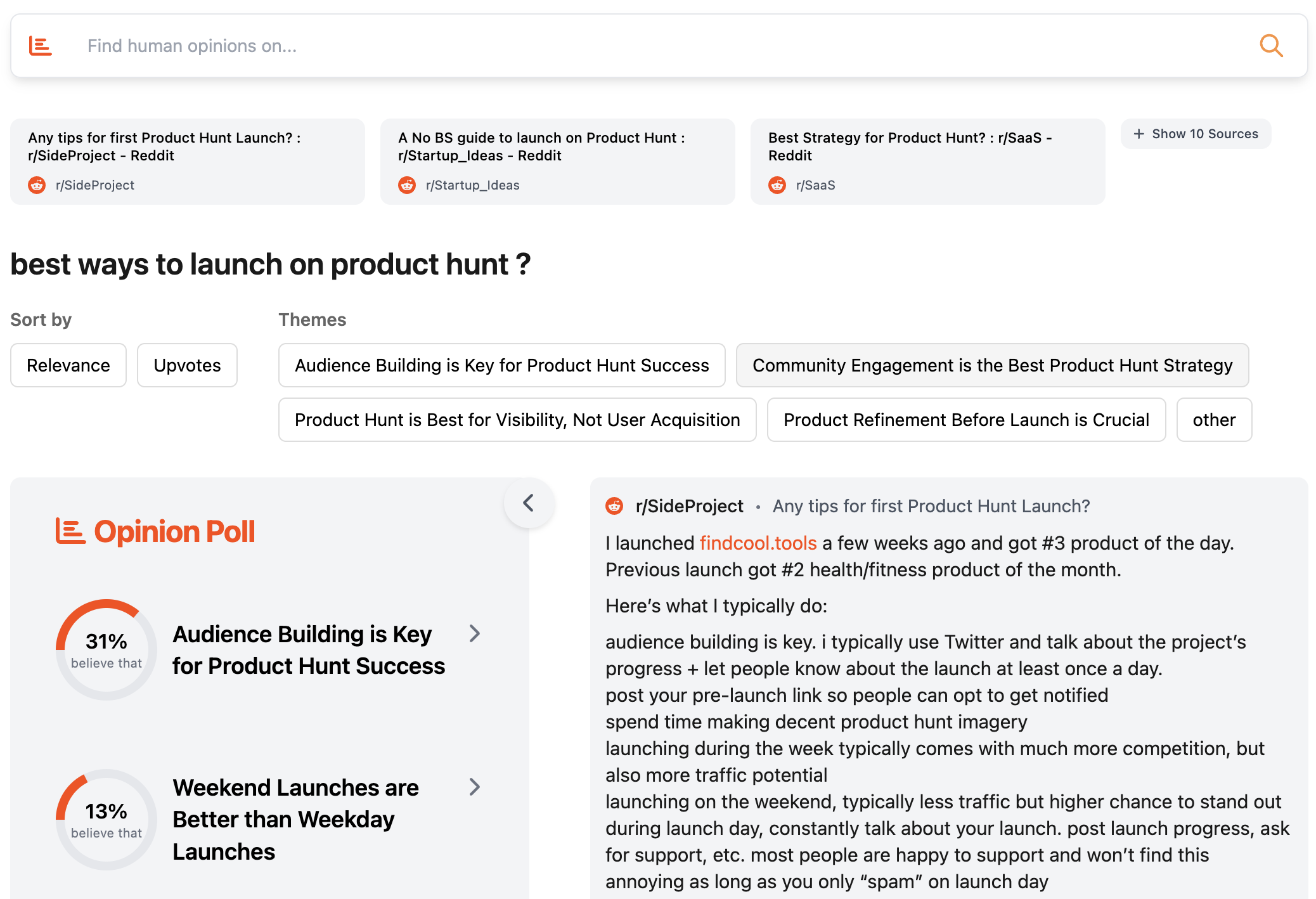
Task: Click the orange search magnifier icon
Action: point(1270,46)
